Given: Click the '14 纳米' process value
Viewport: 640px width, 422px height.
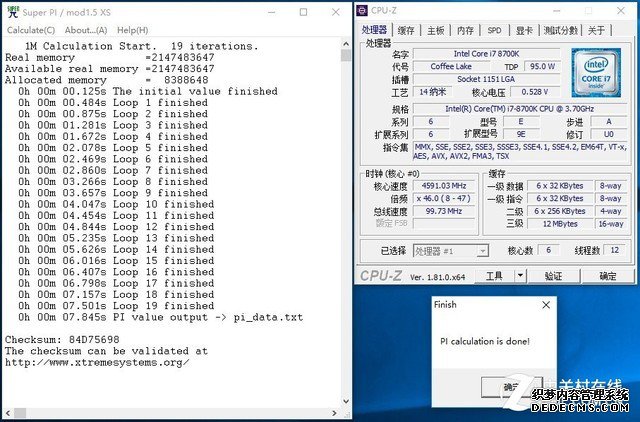Looking at the screenshot, I should tap(432, 92).
